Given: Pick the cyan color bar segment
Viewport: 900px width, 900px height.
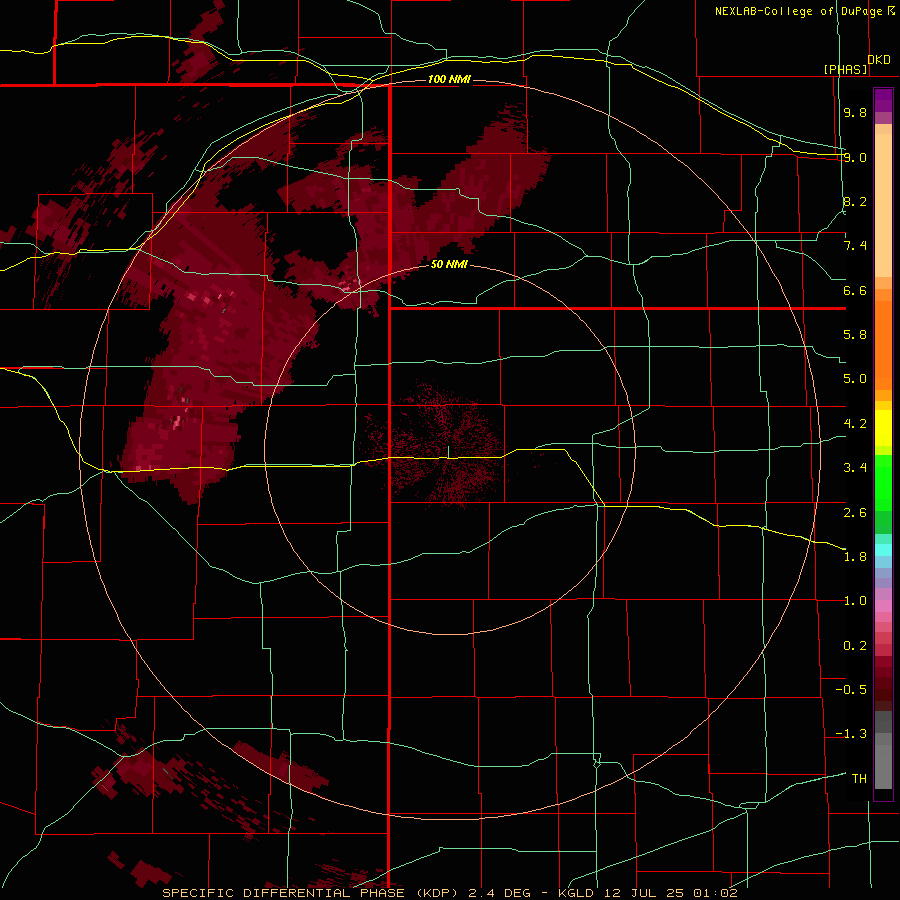Looking at the screenshot, I should (x=883, y=550).
